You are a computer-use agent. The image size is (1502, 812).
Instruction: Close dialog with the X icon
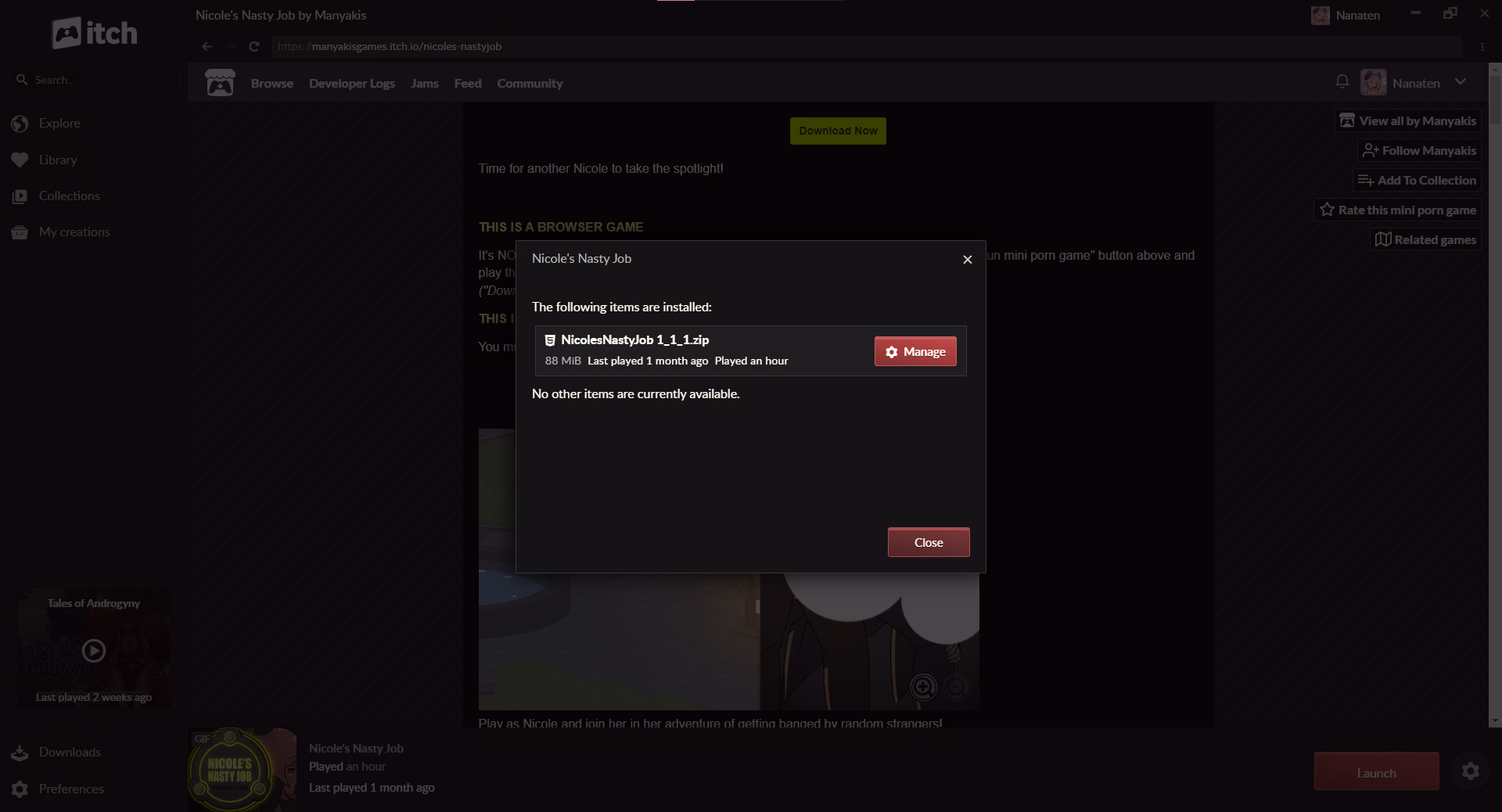coord(968,260)
